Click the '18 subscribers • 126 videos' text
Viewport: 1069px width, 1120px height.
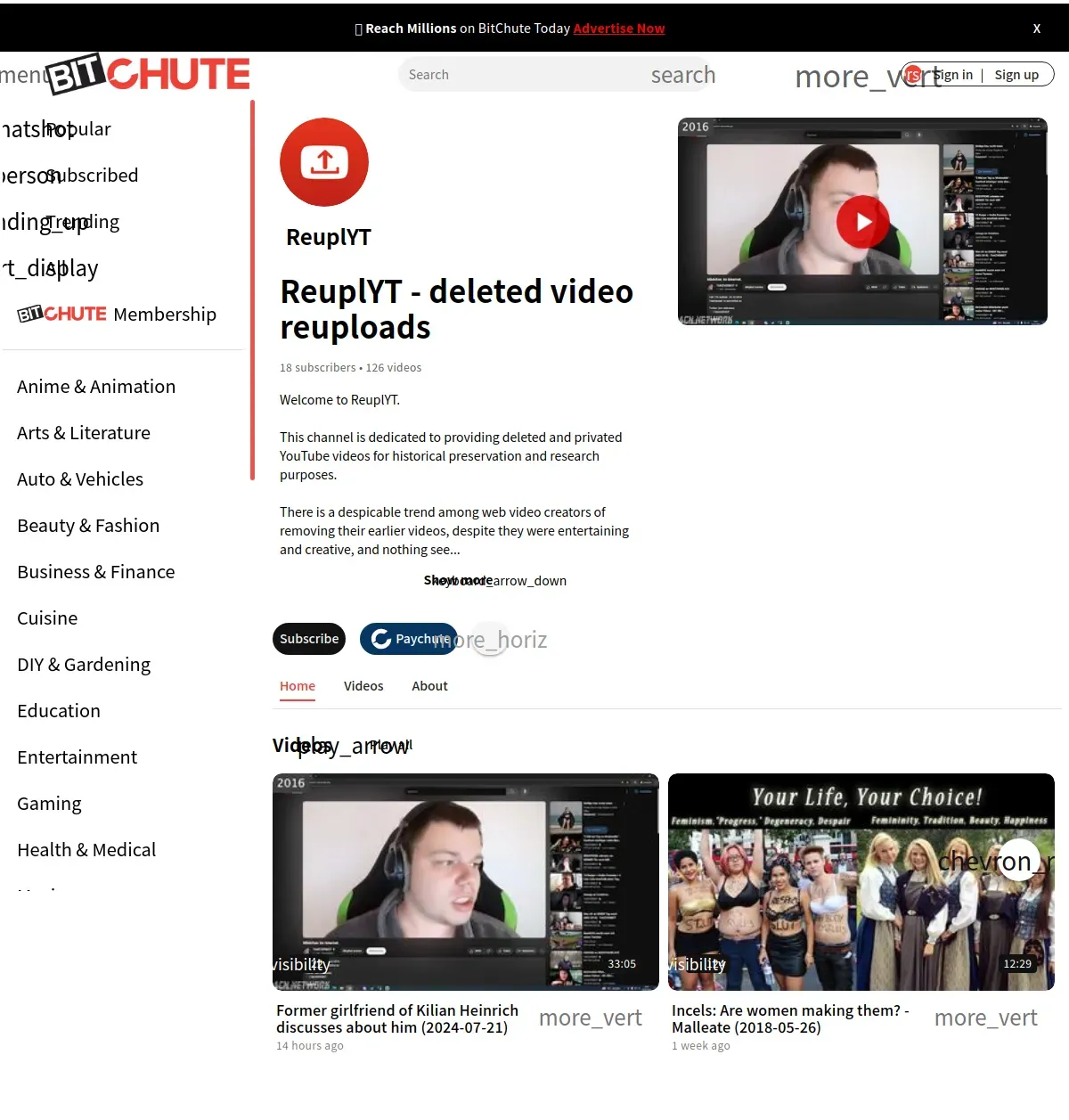[x=350, y=367]
